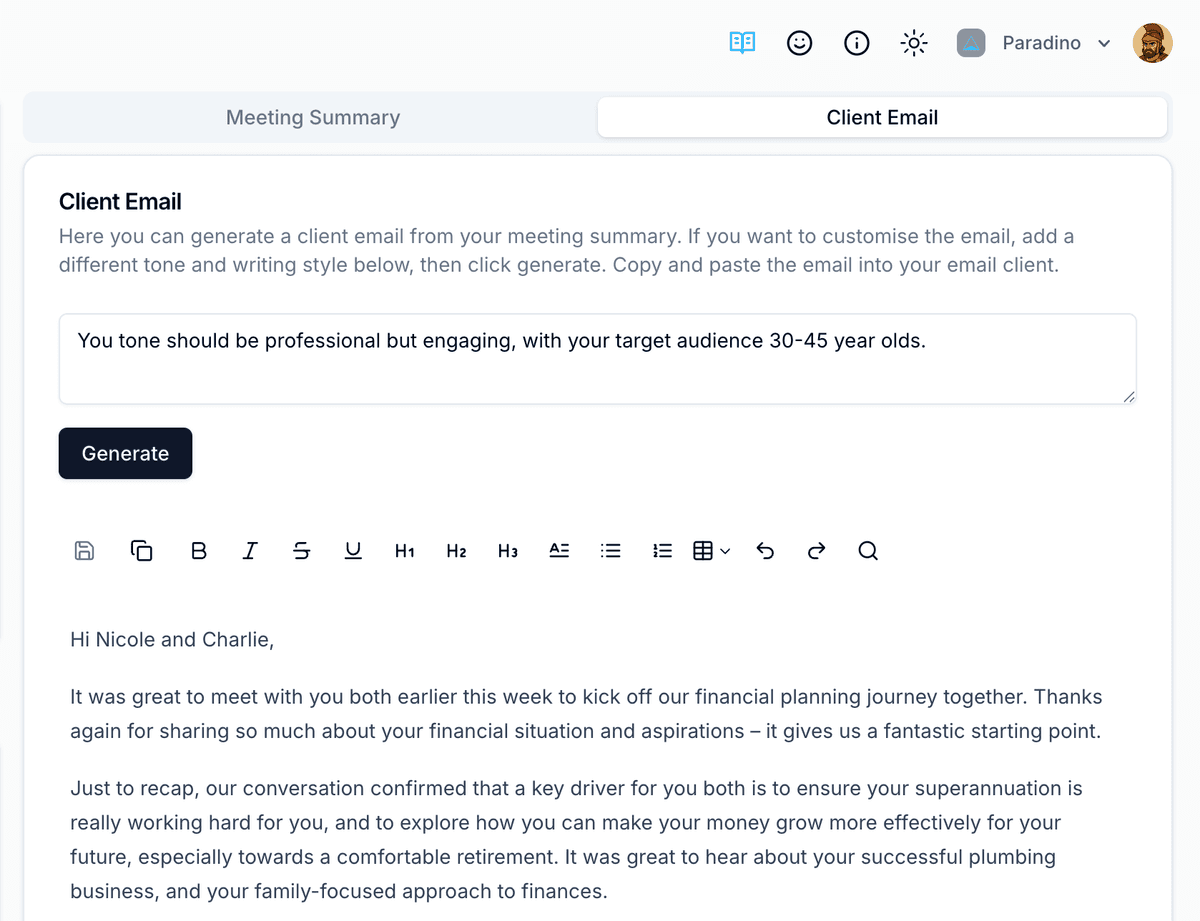
Task: Toggle bold formatting
Action: click(198, 550)
